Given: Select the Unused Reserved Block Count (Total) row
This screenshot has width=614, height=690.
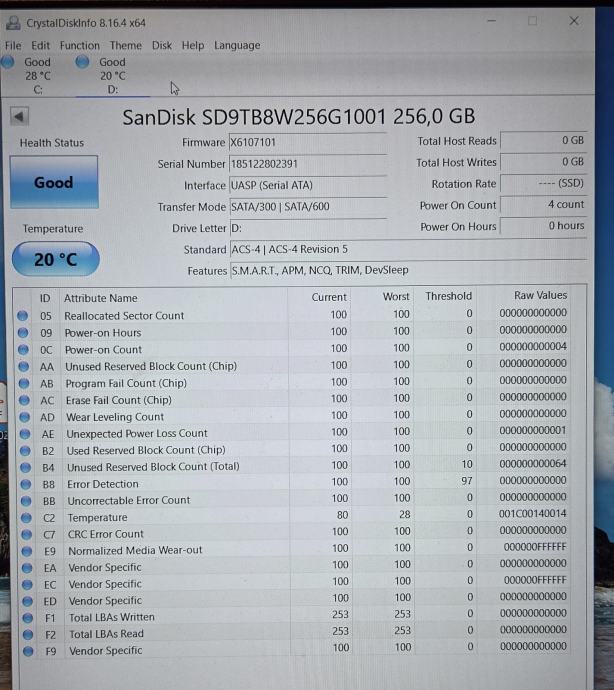Looking at the screenshot, I should pos(295,466).
